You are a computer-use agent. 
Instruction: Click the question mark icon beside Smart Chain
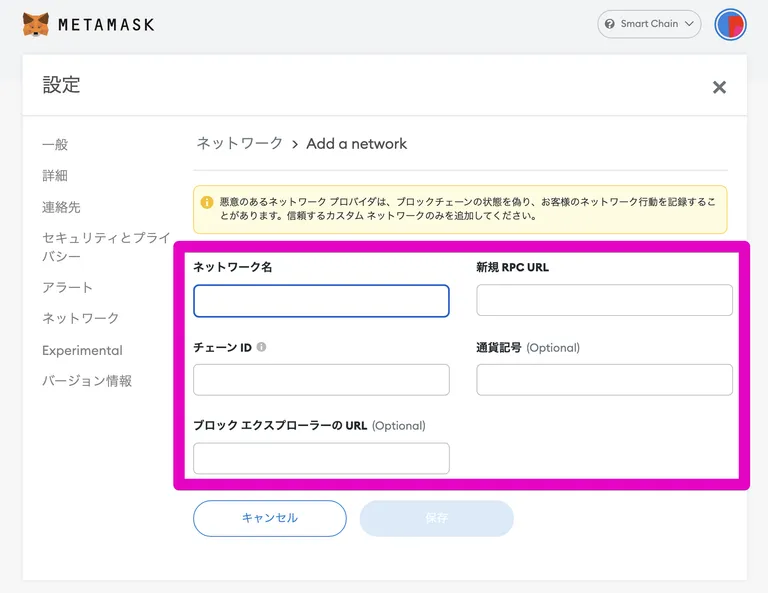610,24
